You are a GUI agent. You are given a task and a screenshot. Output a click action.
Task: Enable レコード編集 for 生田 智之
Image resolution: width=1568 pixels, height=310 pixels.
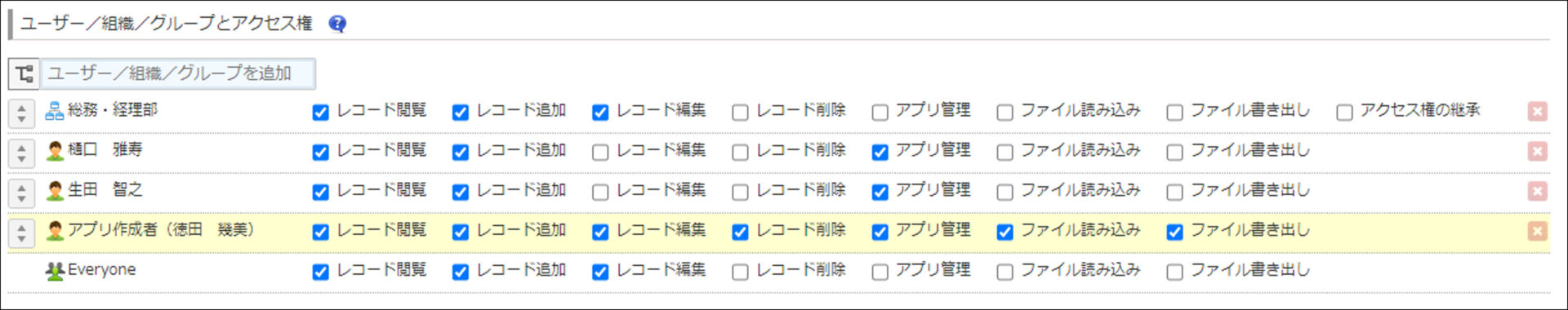(600, 192)
